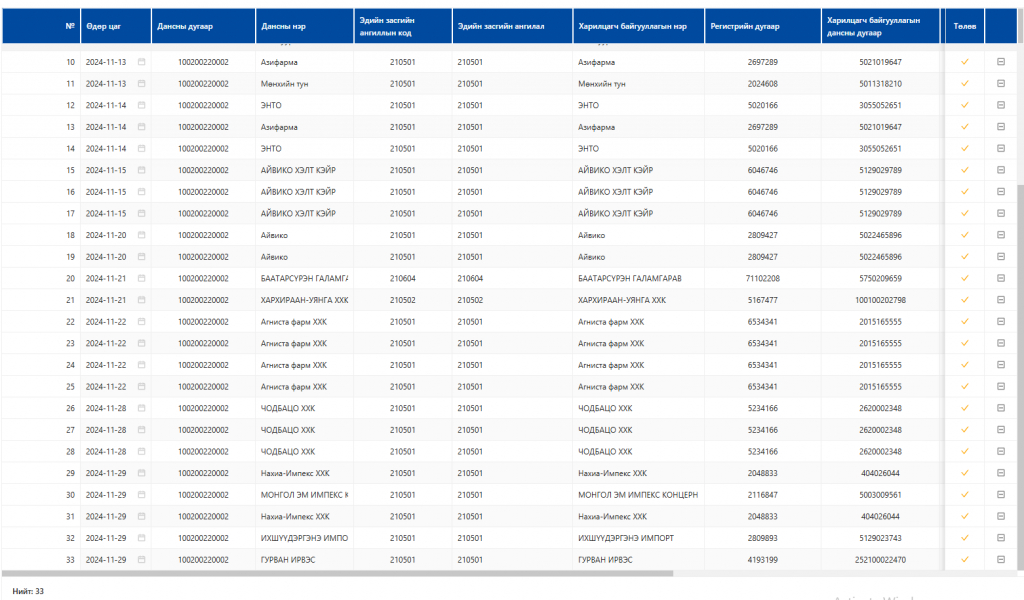1024x600 pixels.
Task: Select date 2024-11-21 in row 20
Action: (106, 278)
